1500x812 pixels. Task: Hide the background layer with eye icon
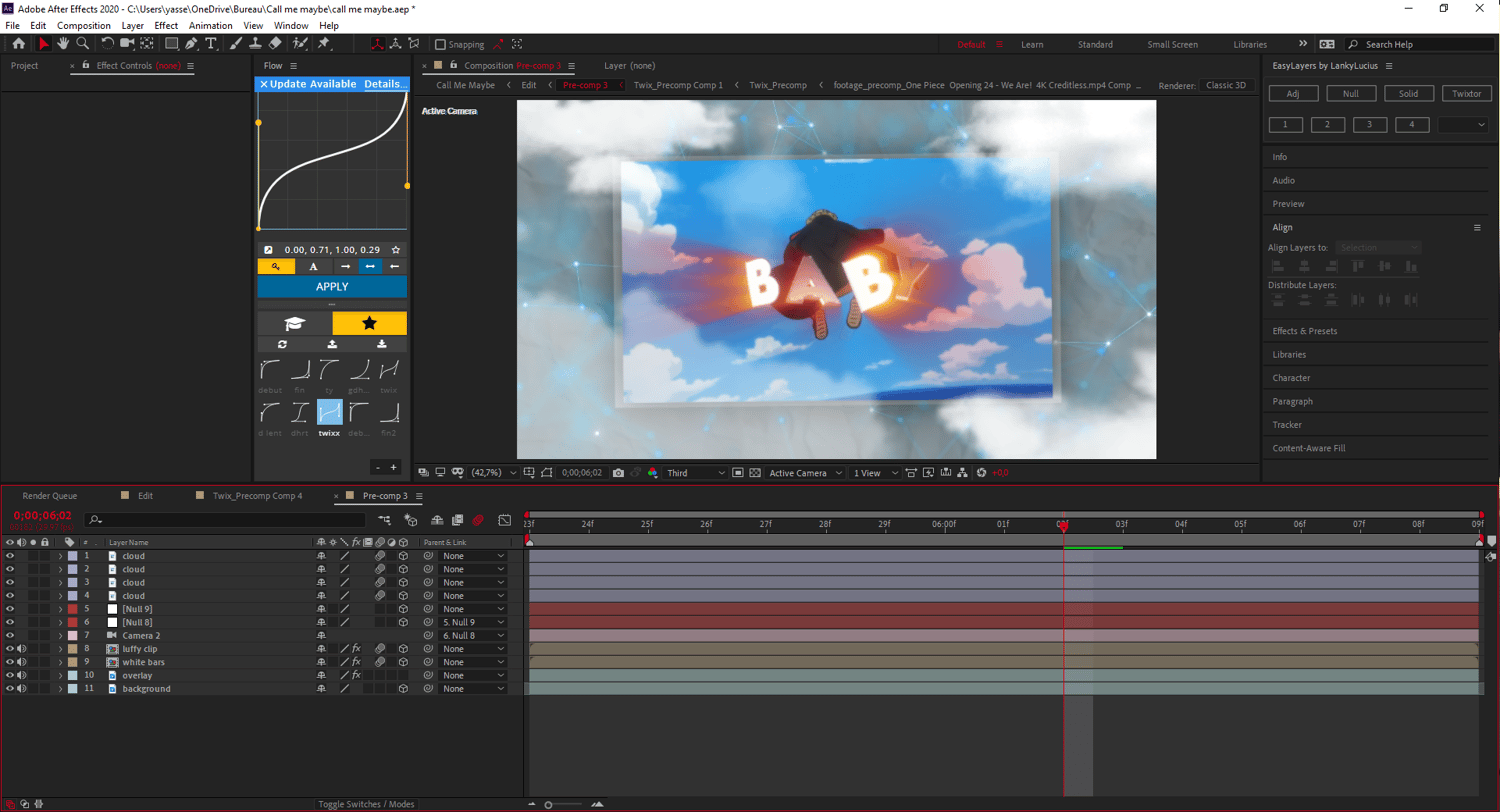[x=10, y=689]
